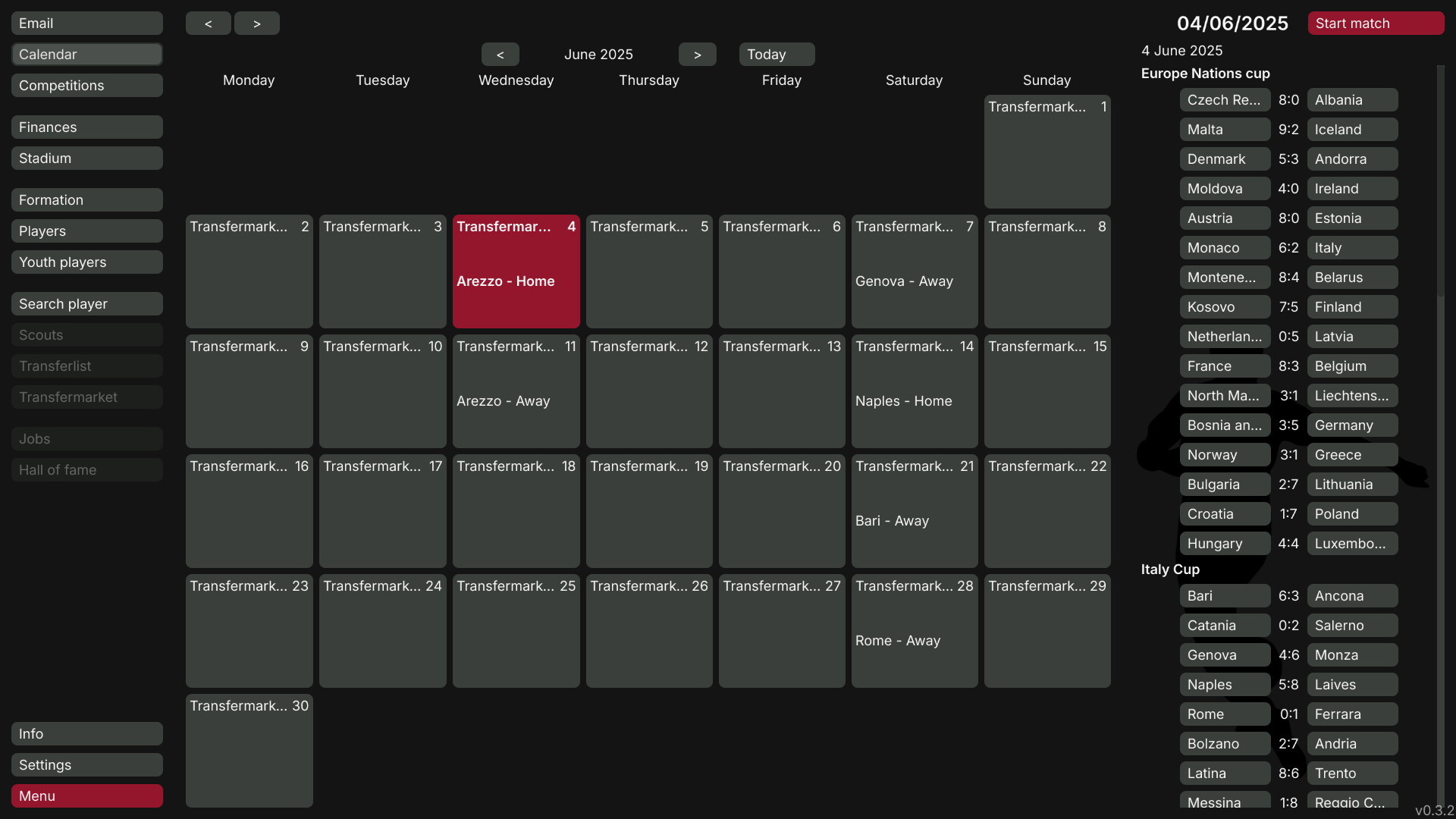Click the top-left forward arrow button
Viewport: 1456px width, 819px height.
[x=256, y=24]
